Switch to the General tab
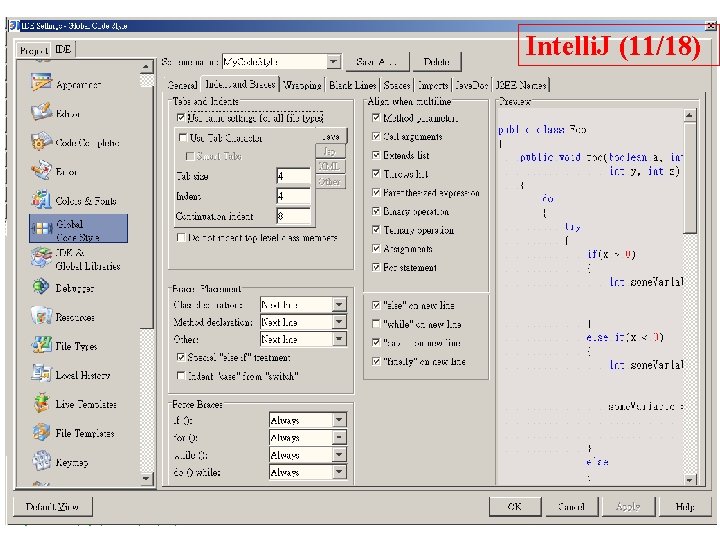The height and width of the screenshot is (540, 720). pos(182,85)
